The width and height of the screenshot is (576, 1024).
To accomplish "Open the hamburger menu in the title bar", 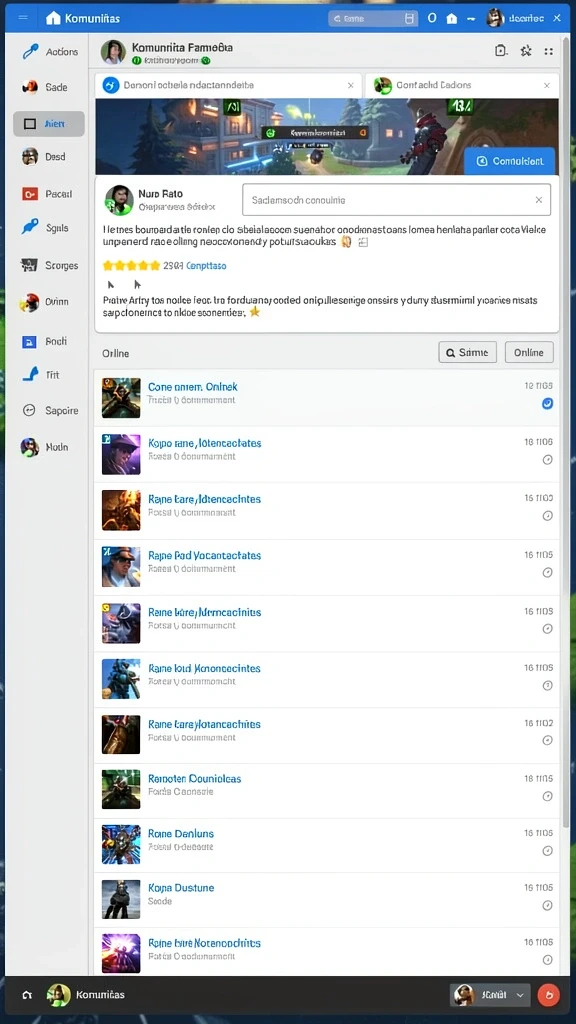I will (x=23, y=18).
